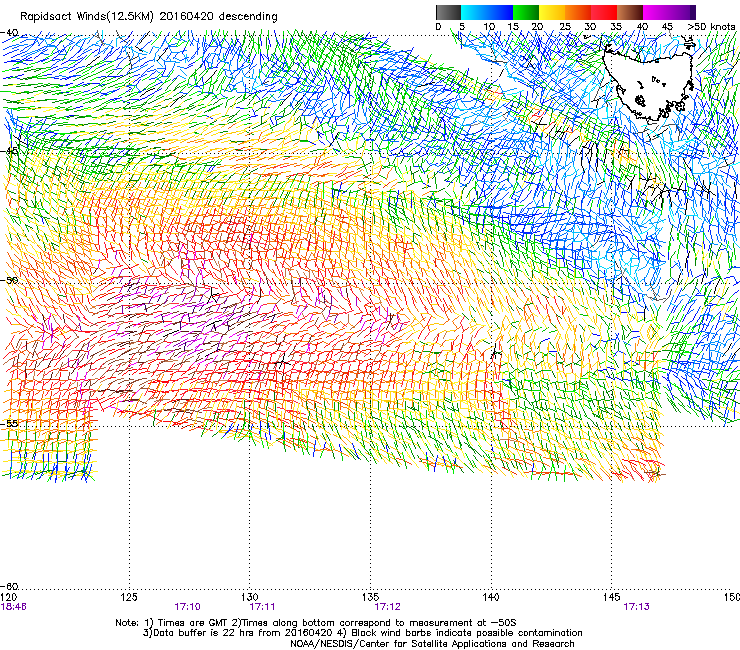Click the '145' longitude label
This screenshot has width=740, height=650.
[x=612, y=597]
